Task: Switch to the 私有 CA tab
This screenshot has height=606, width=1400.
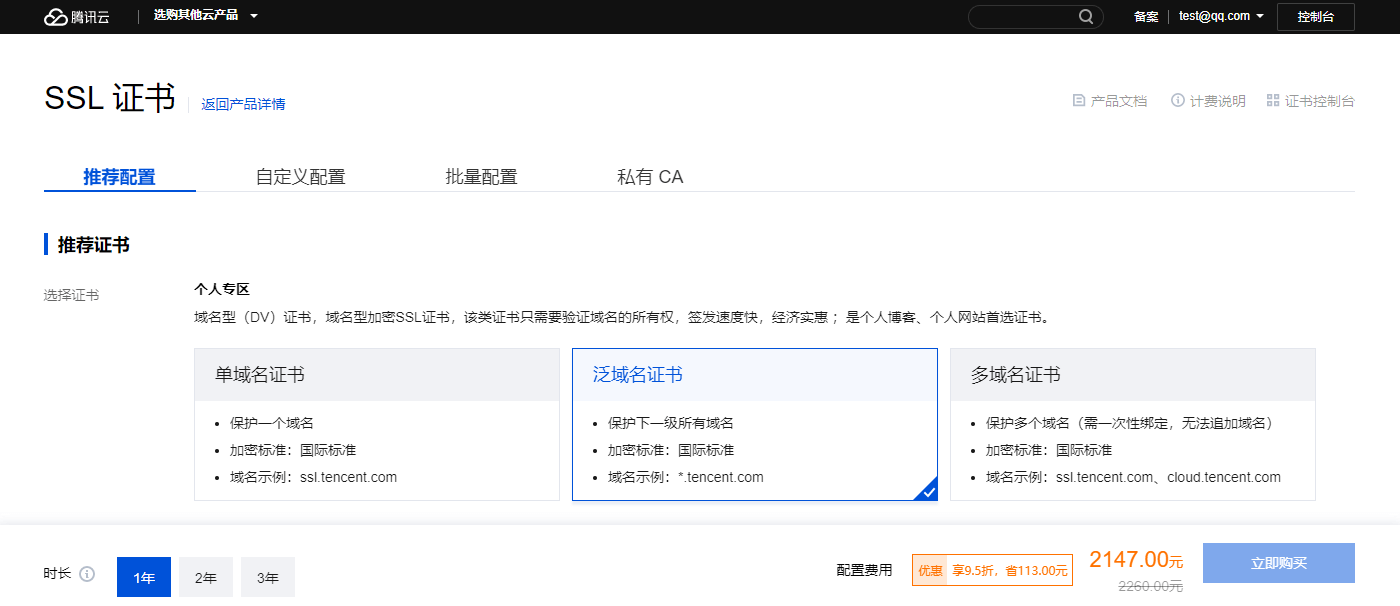Action: pyautogui.click(x=650, y=177)
